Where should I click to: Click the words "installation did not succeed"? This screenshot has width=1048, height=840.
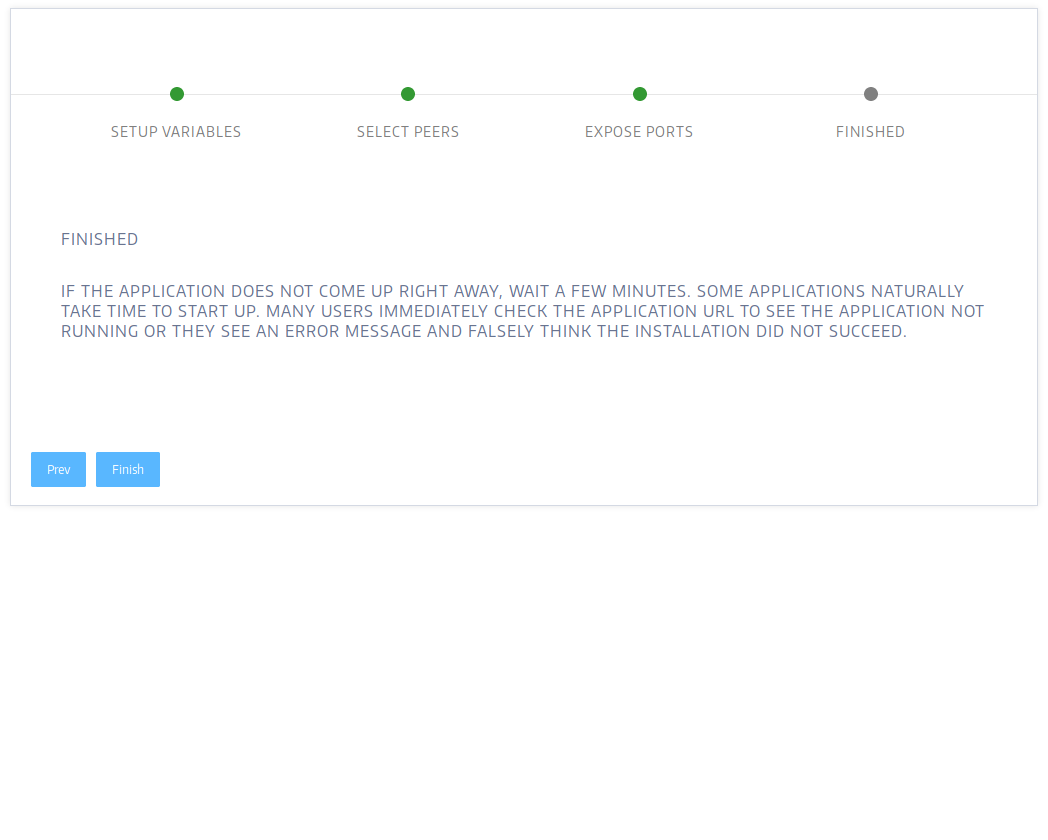pyautogui.click(x=770, y=331)
